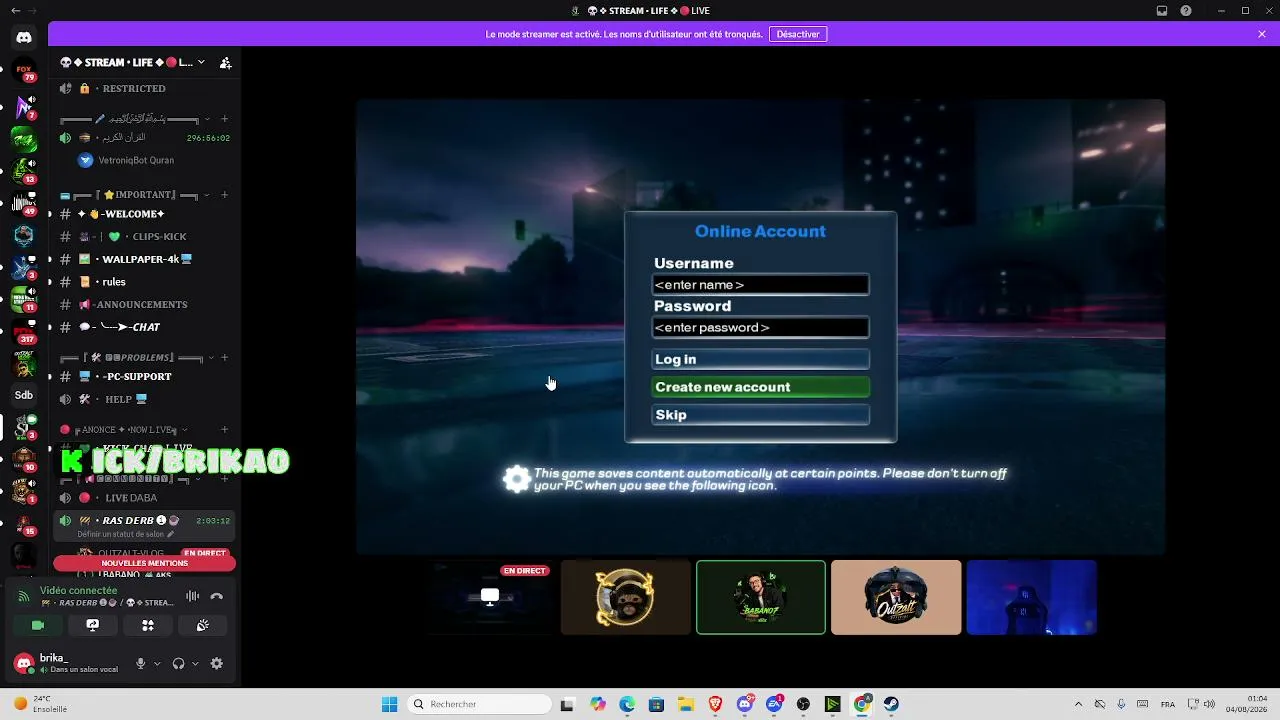The width and height of the screenshot is (1280, 720).
Task: Add a channel to PROBLEMS category
Action: [x=225, y=357]
